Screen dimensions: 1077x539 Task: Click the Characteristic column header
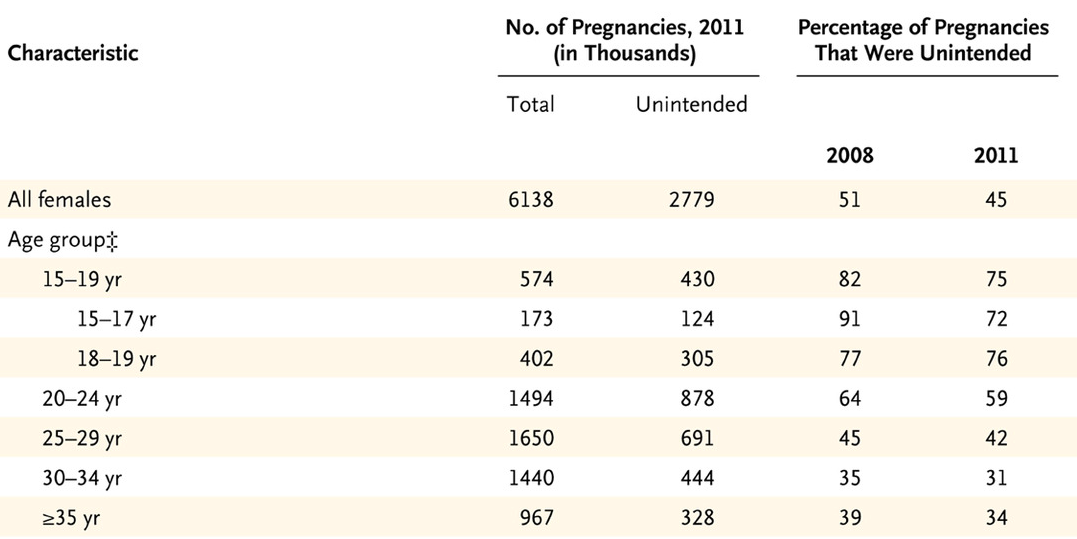coord(73,52)
